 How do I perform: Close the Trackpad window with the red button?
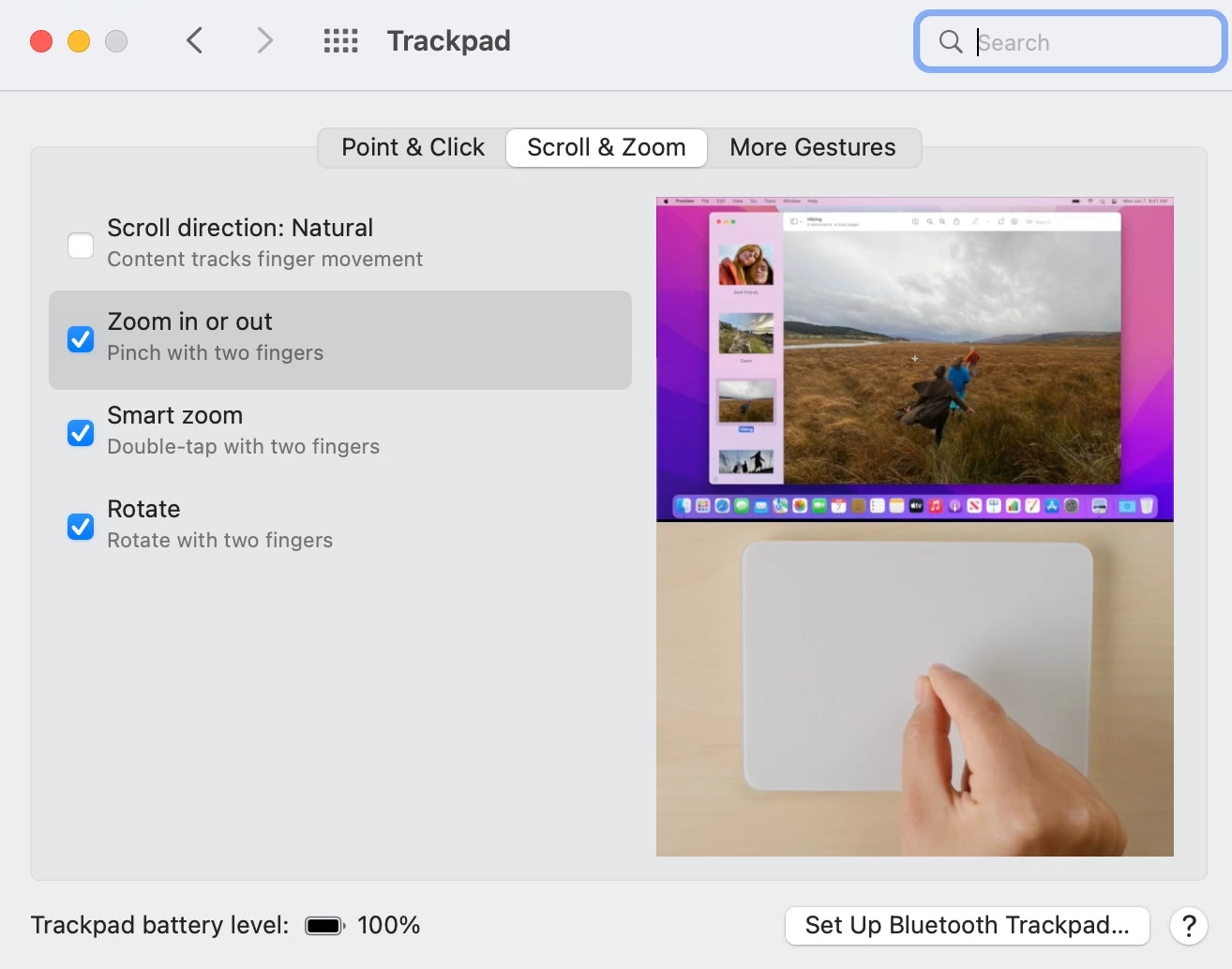coord(41,41)
